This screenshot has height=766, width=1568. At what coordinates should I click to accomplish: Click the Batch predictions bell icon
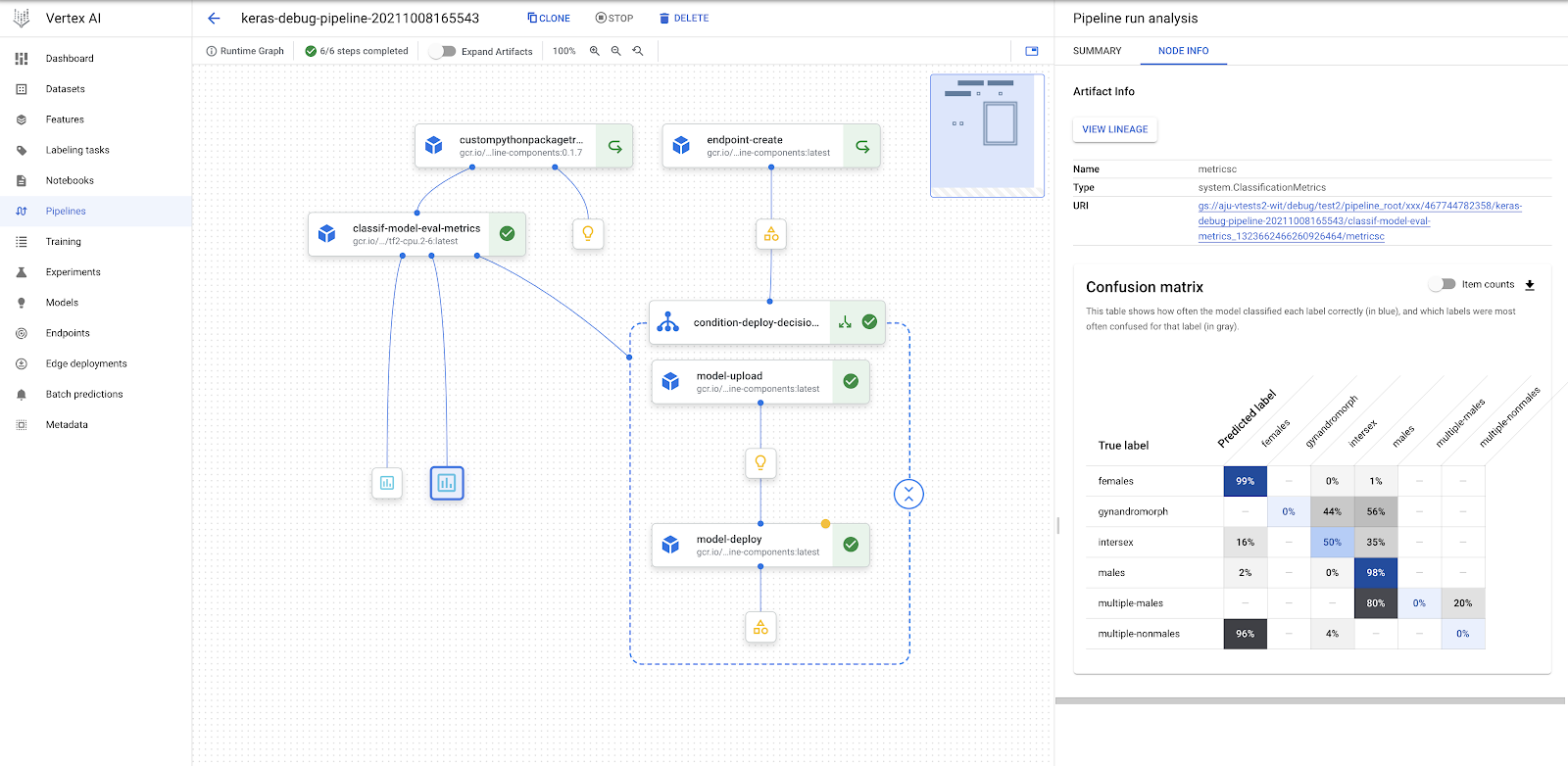(x=22, y=394)
